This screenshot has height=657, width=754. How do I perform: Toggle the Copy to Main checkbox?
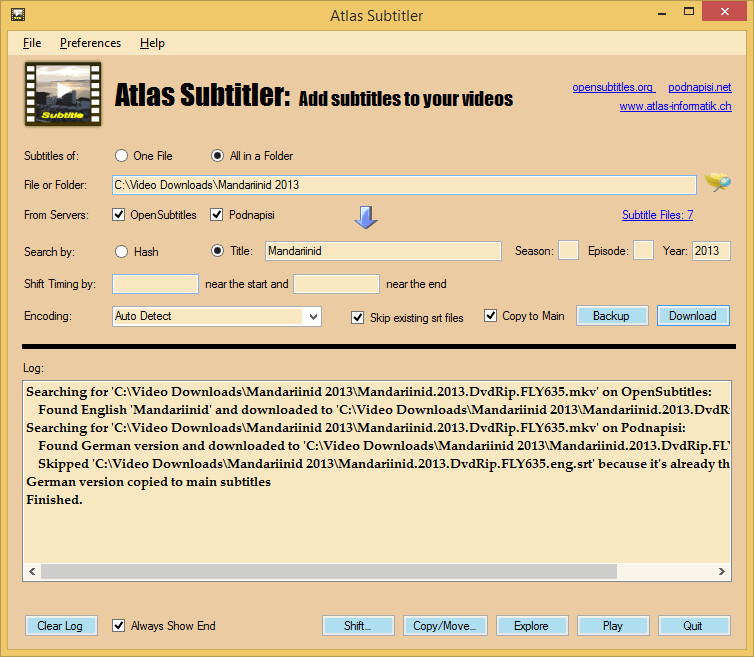[490, 316]
